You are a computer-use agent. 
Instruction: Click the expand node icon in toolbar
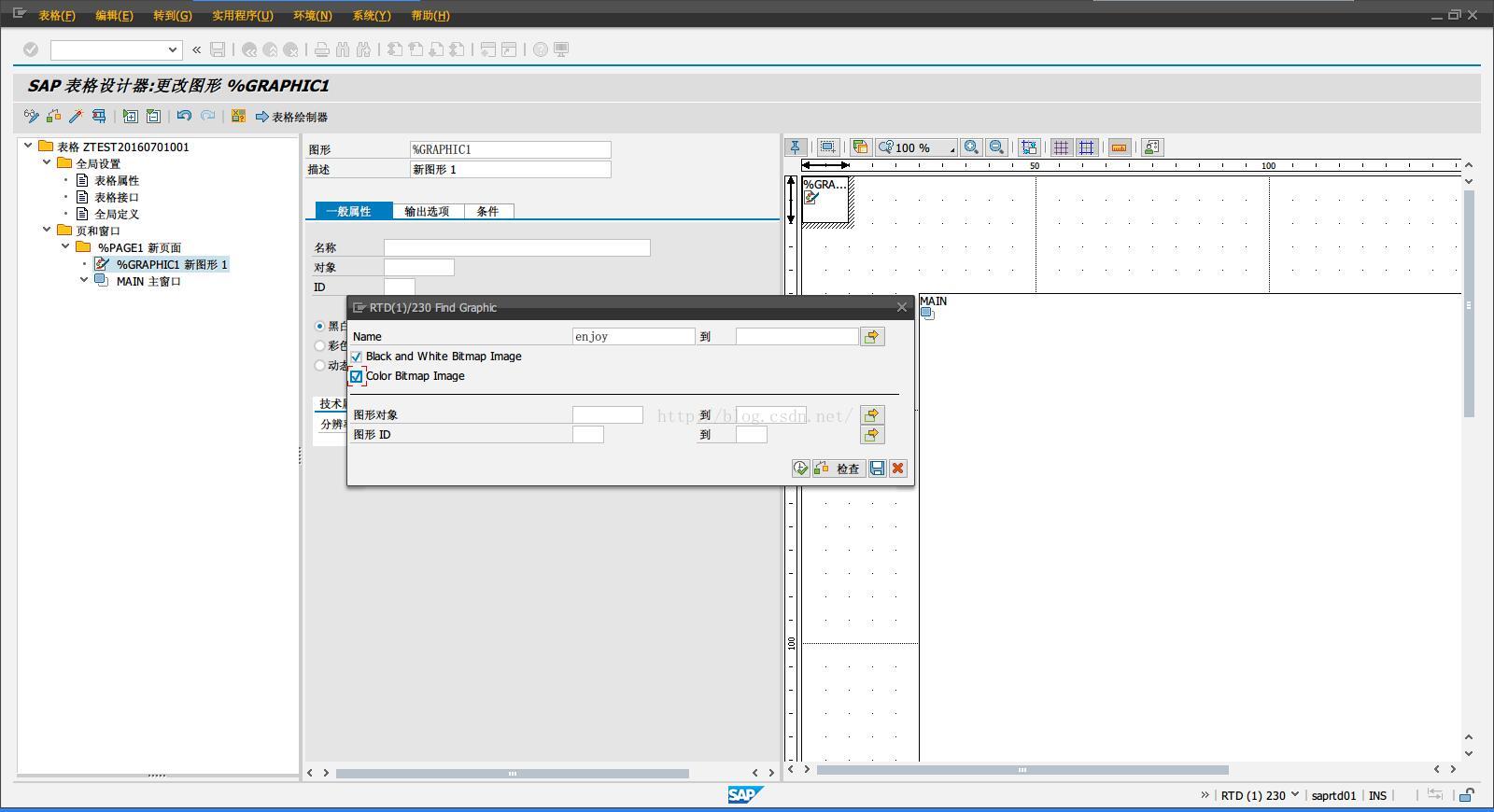tap(130, 117)
